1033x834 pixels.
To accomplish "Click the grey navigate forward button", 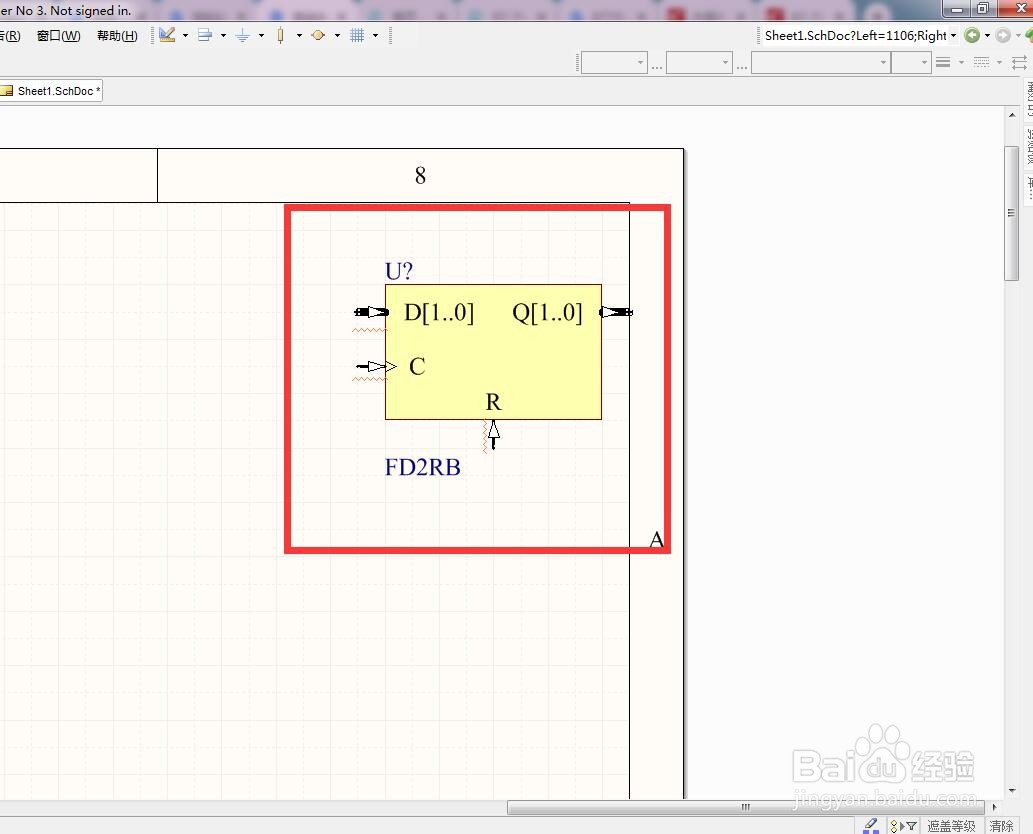I will tap(1003, 36).
